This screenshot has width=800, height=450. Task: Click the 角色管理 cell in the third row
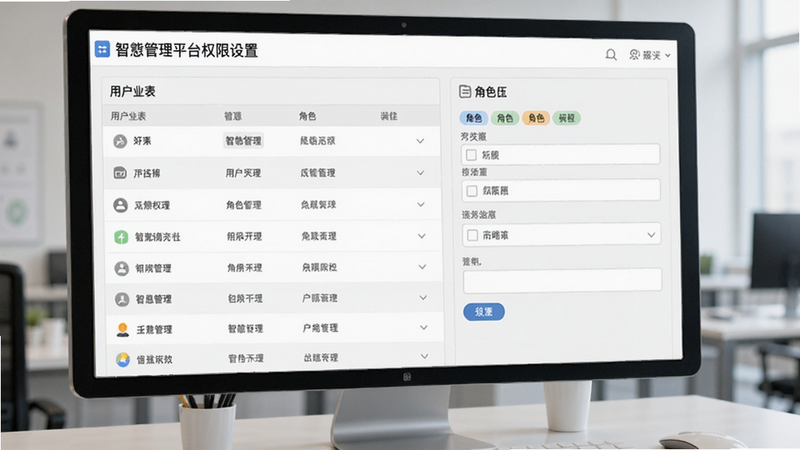point(244,205)
